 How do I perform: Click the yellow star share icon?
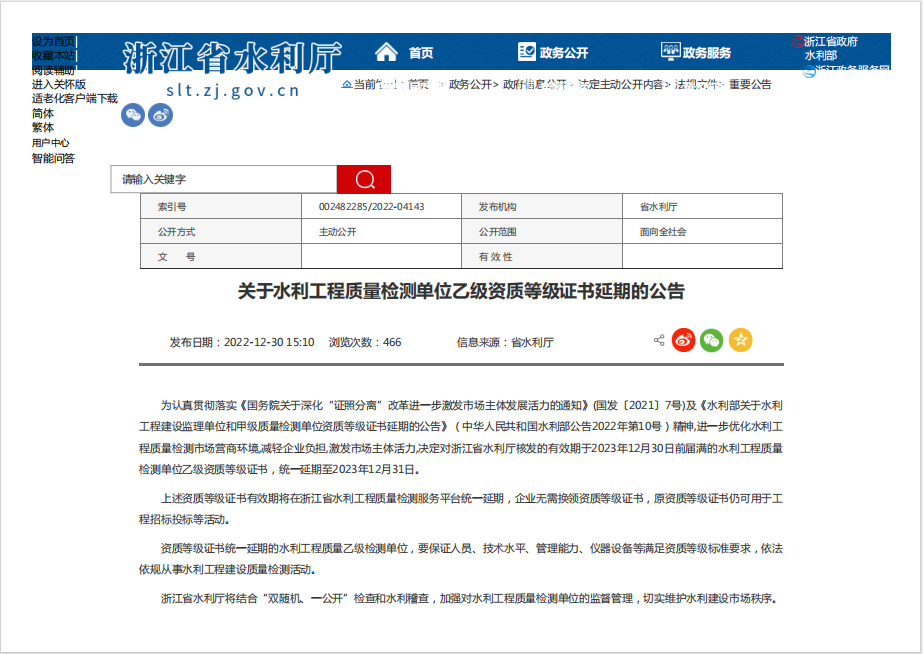[741, 340]
